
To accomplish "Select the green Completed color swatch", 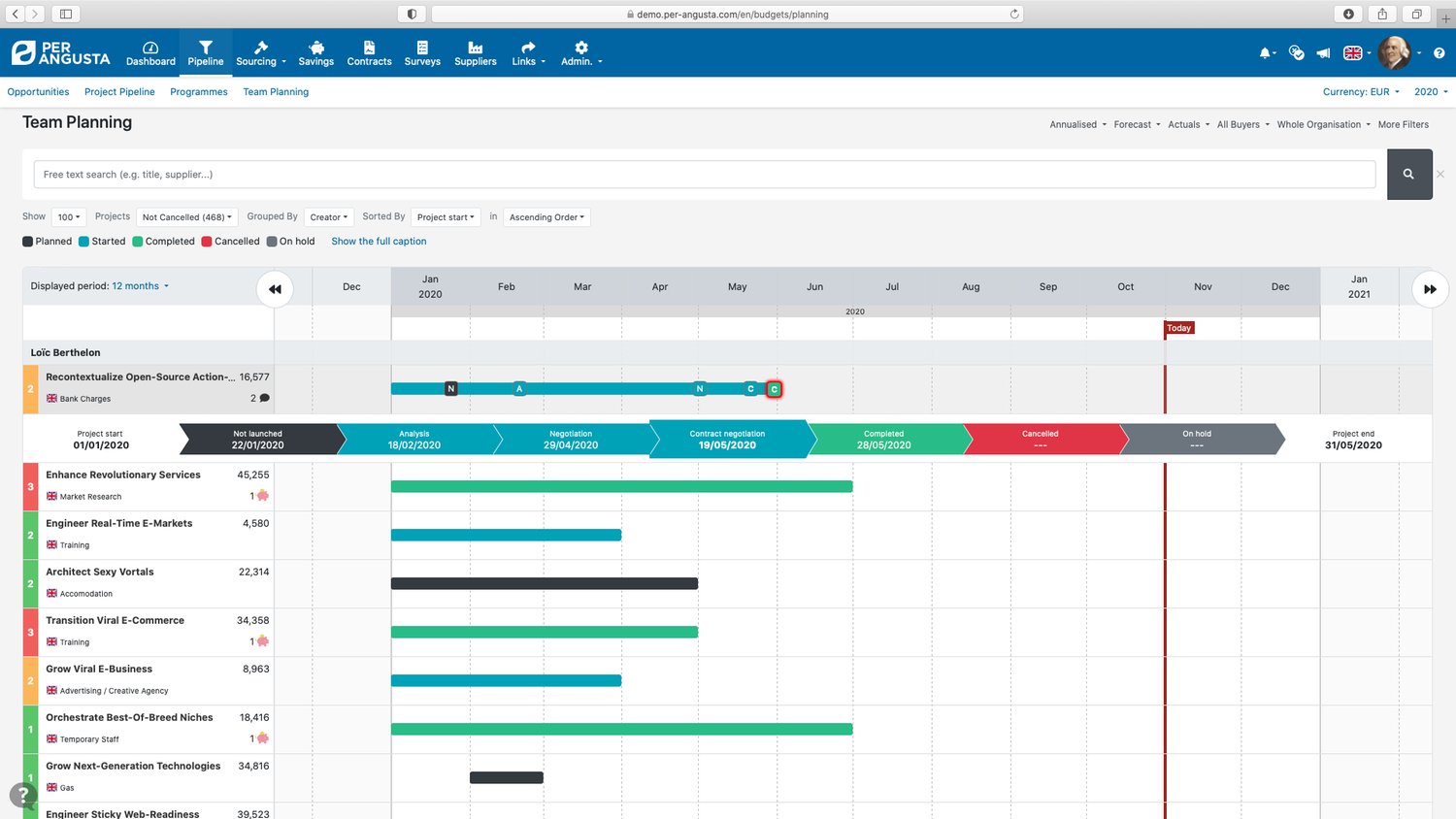I will (138, 241).
